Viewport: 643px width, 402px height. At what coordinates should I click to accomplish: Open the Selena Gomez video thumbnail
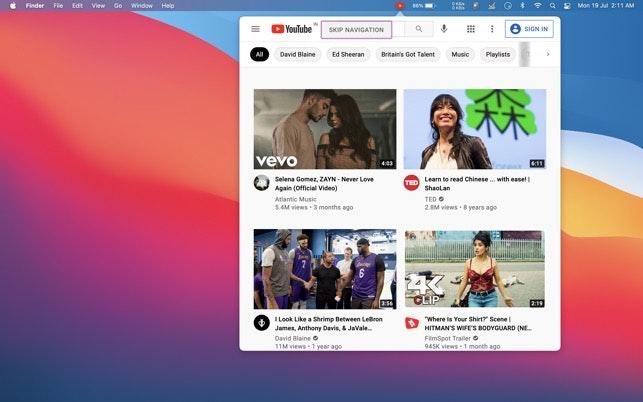click(325, 129)
